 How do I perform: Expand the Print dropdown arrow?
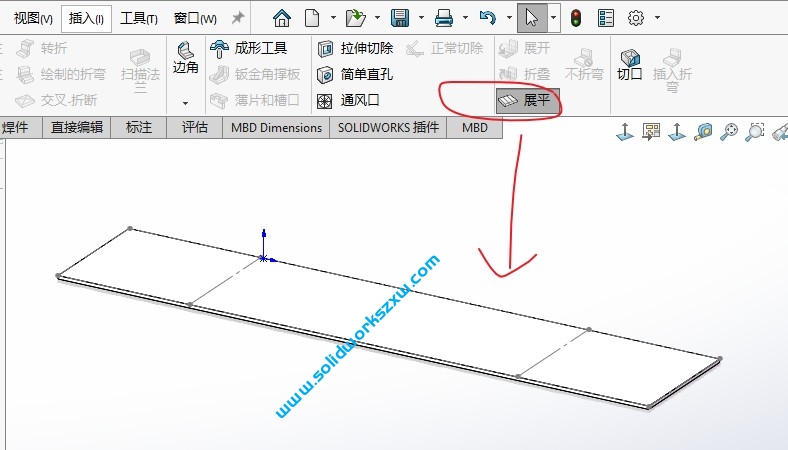pyautogui.click(x=465, y=18)
